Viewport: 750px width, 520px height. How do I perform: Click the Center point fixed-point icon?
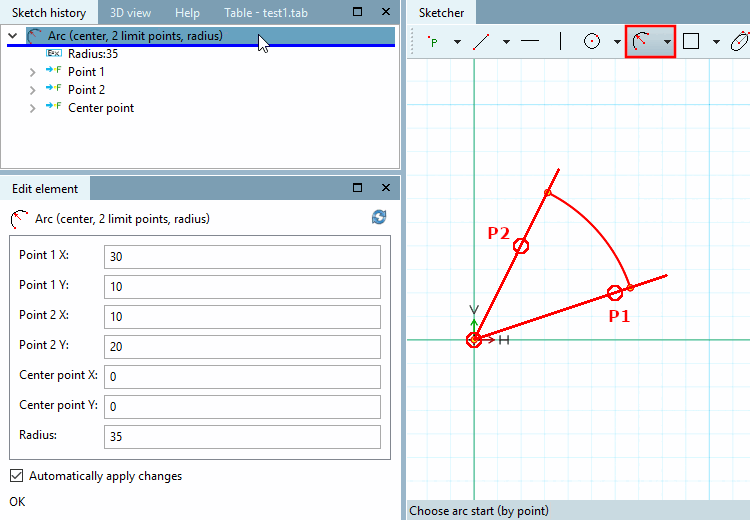pyautogui.click(x=54, y=106)
